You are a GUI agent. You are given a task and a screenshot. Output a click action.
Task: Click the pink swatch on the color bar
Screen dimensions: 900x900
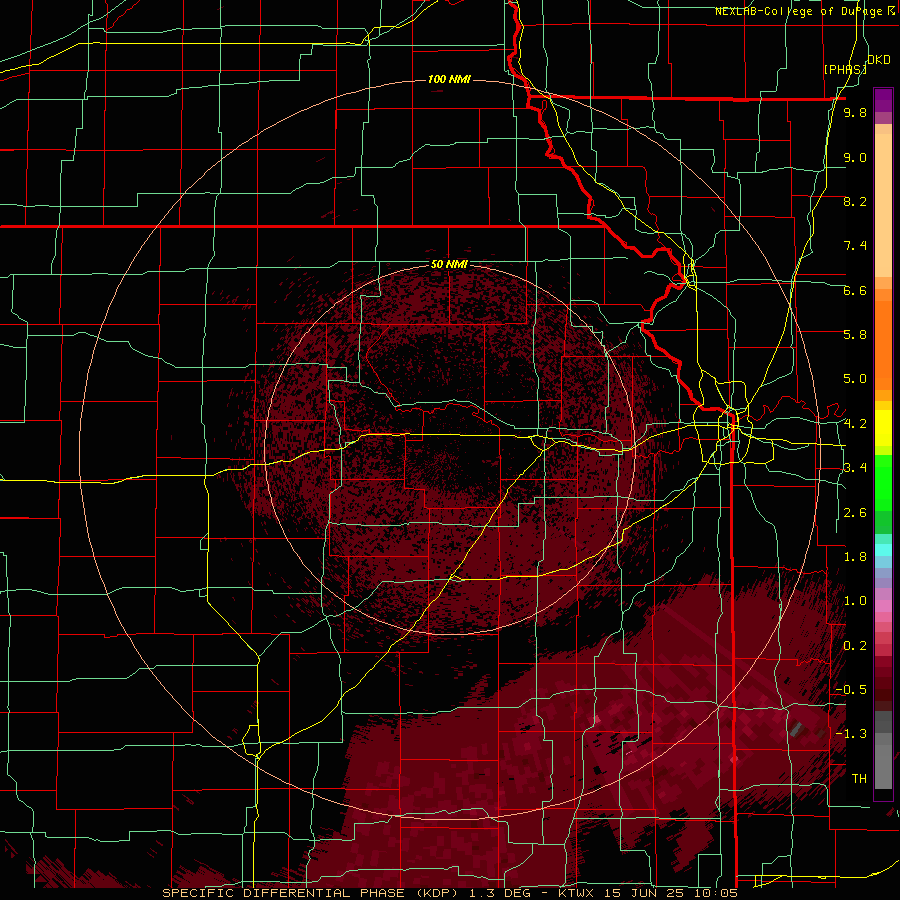(883, 606)
